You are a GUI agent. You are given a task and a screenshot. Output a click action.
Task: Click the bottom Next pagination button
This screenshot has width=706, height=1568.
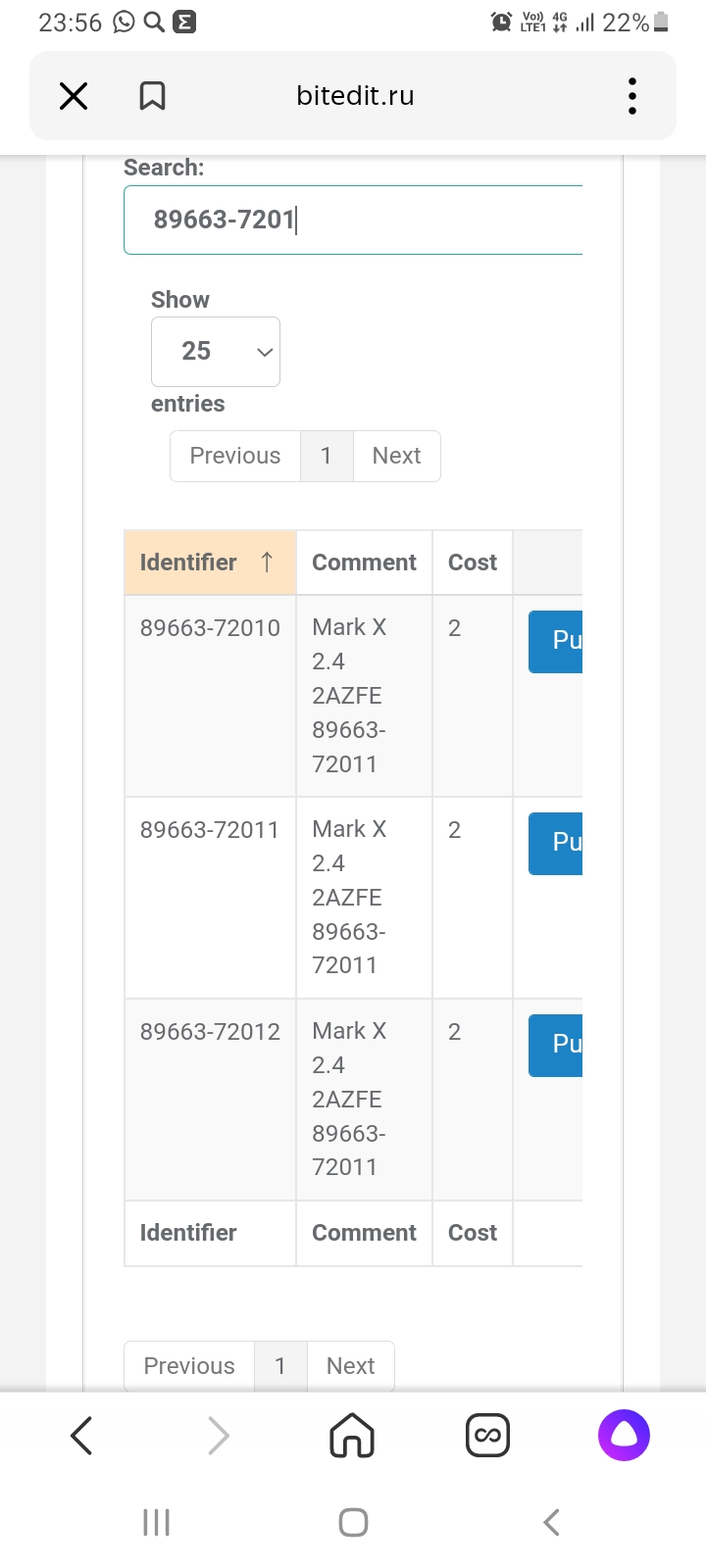tap(350, 1365)
